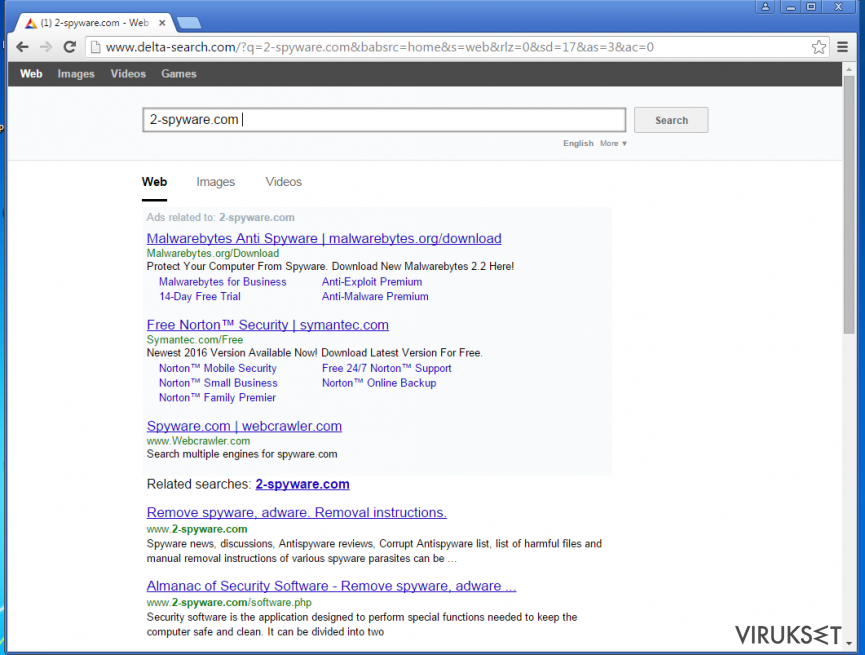This screenshot has width=865, height=655.
Task: Open Almanac of Security Software result
Action: pyautogui.click(x=332, y=586)
